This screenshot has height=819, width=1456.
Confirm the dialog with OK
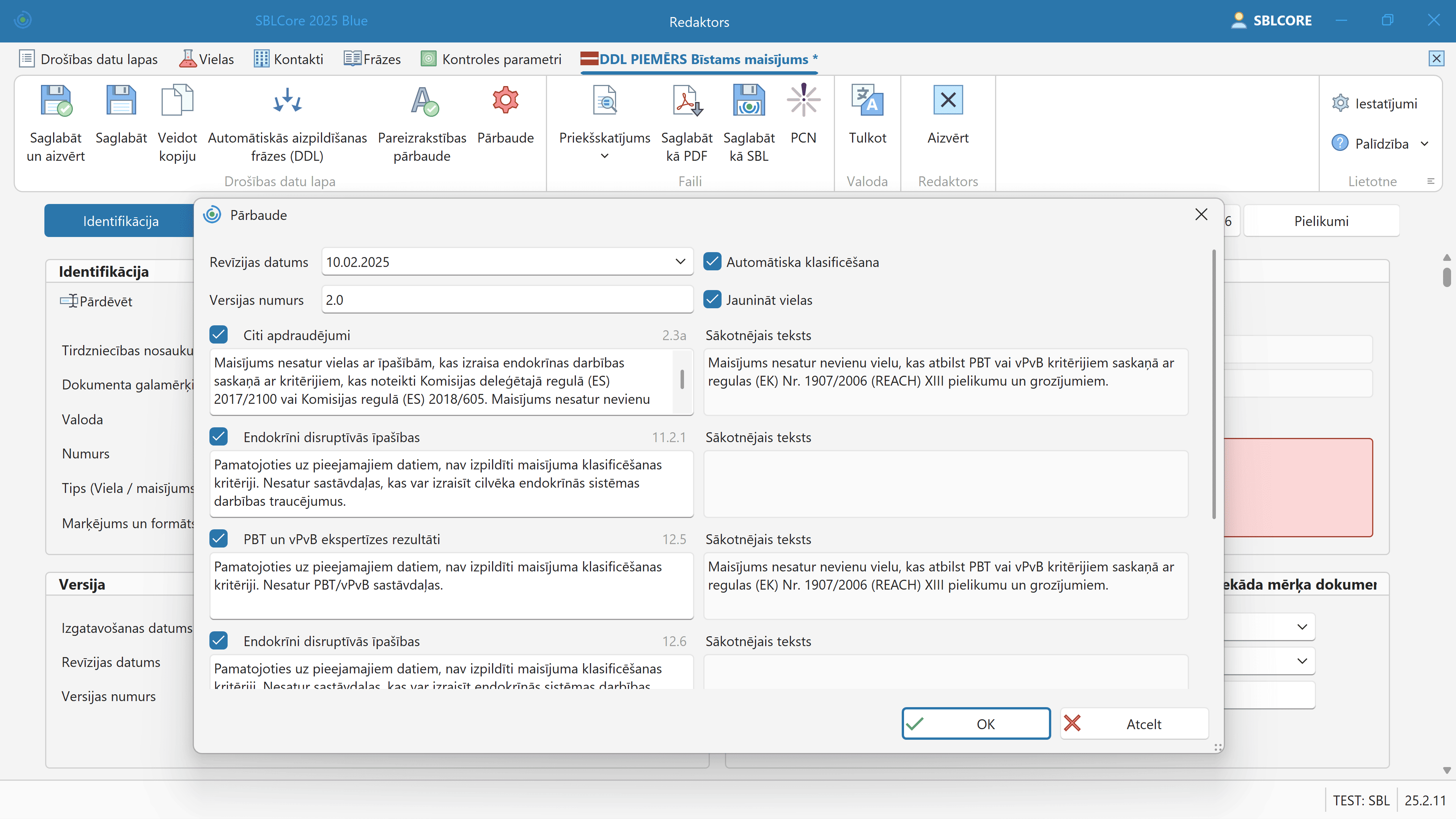coord(976,723)
